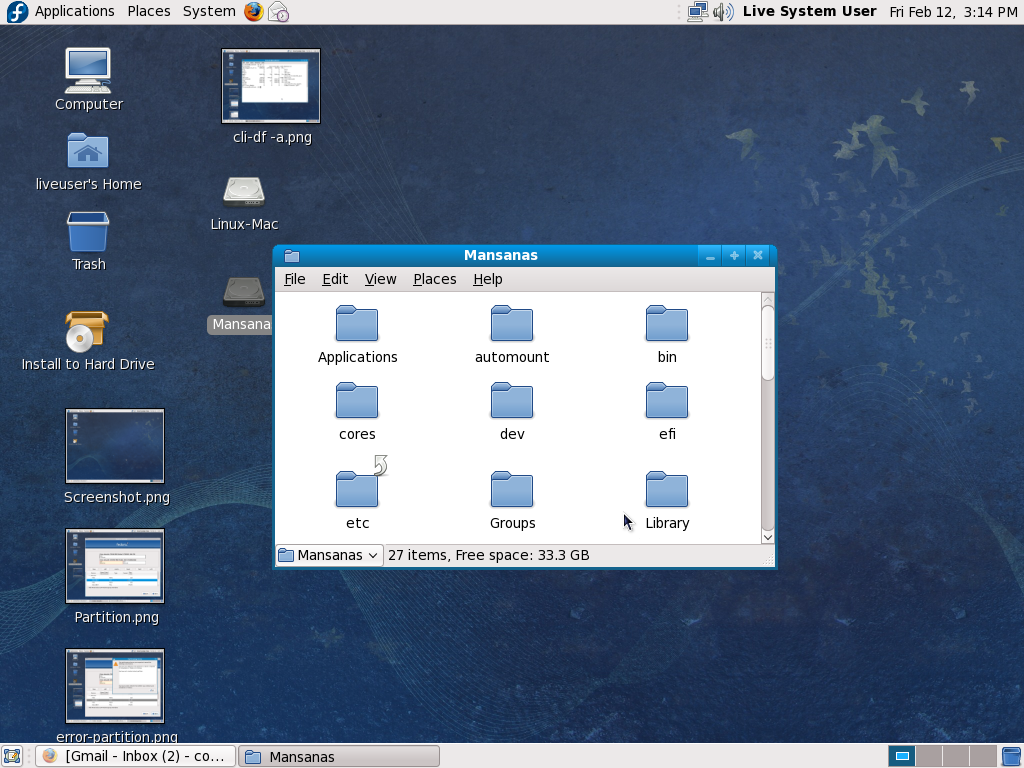Select the Library folder icon
The height and width of the screenshot is (768, 1024).
click(x=666, y=489)
